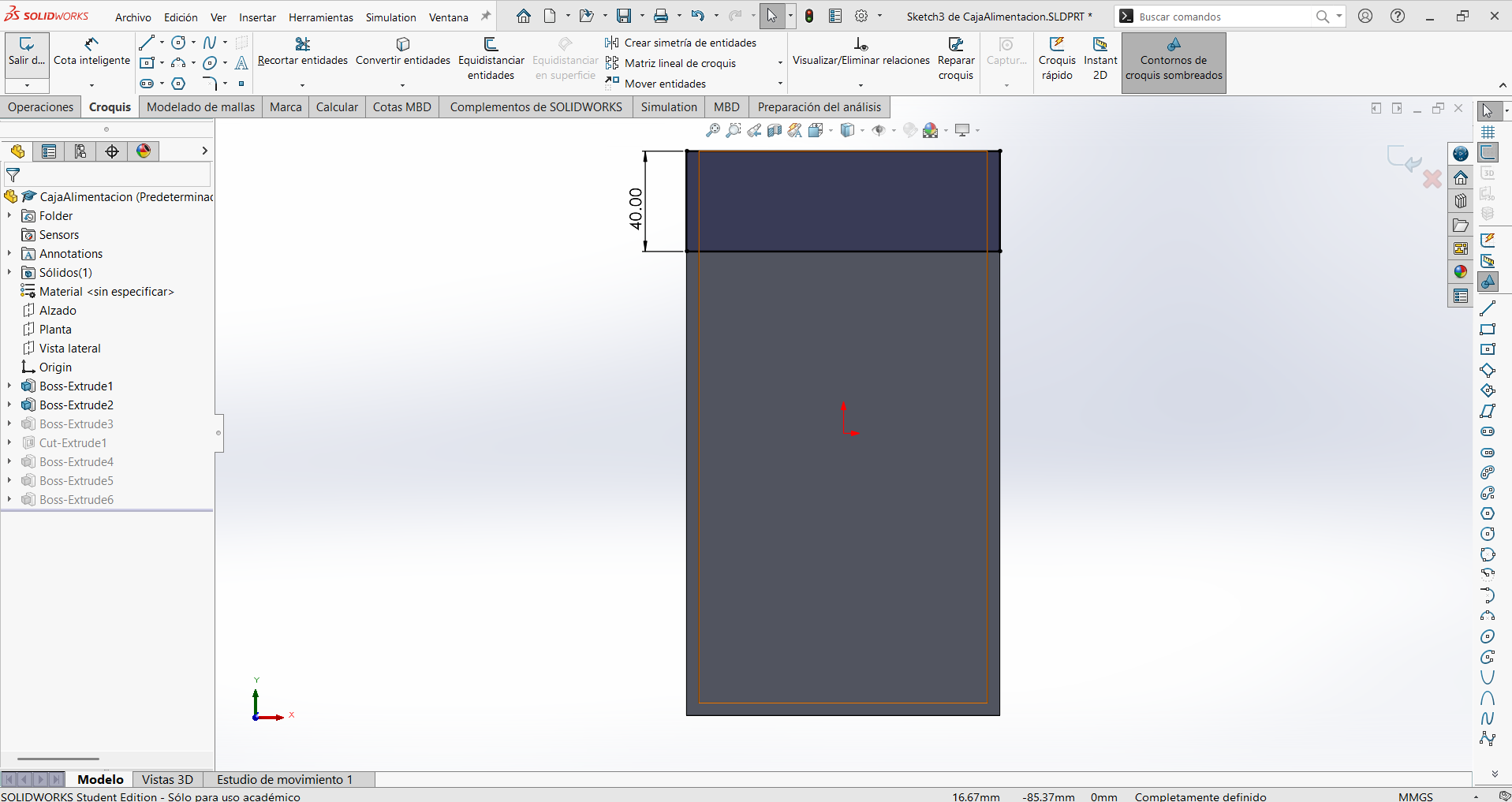Click Zoom to fit in view toolbar

pos(713,130)
